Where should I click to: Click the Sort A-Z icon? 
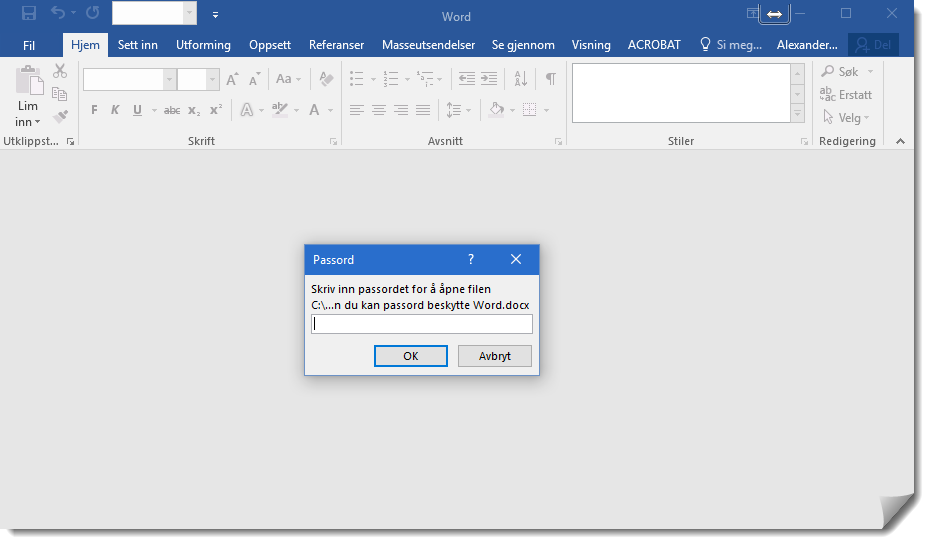tap(520, 79)
